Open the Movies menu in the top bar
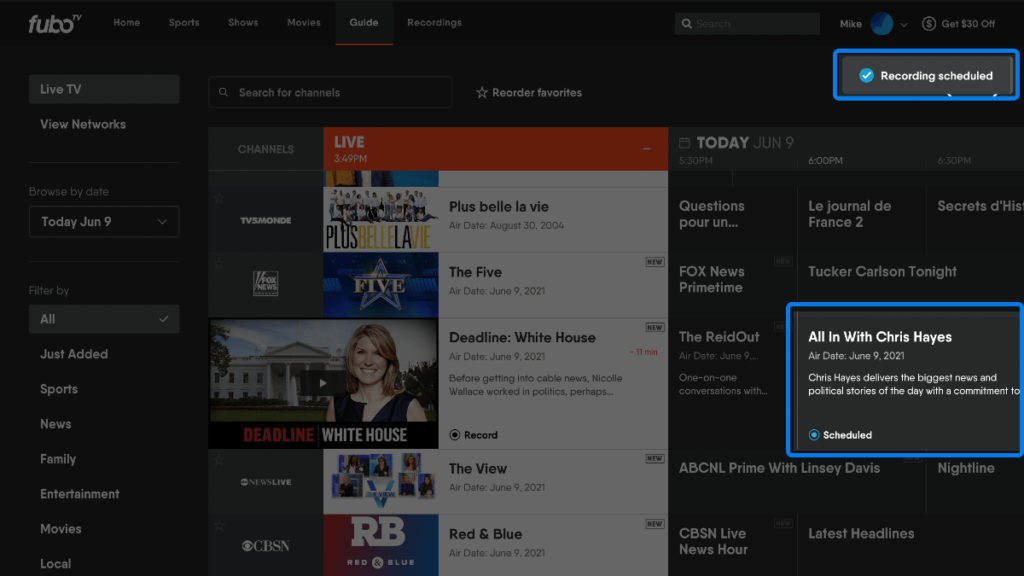The image size is (1024, 576). pyautogui.click(x=303, y=22)
